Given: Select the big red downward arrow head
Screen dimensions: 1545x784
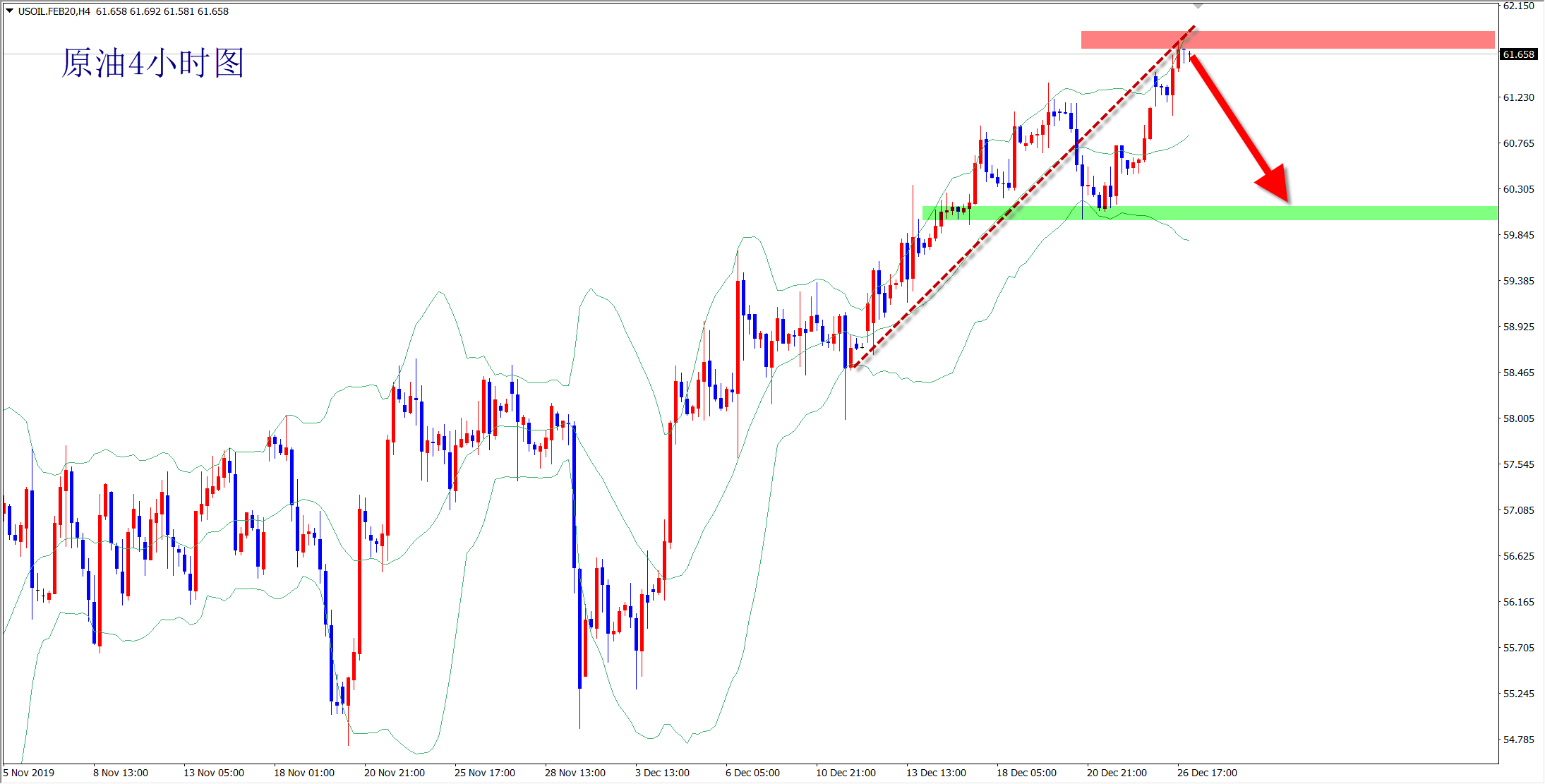Looking at the screenshot, I should coord(1275,185).
